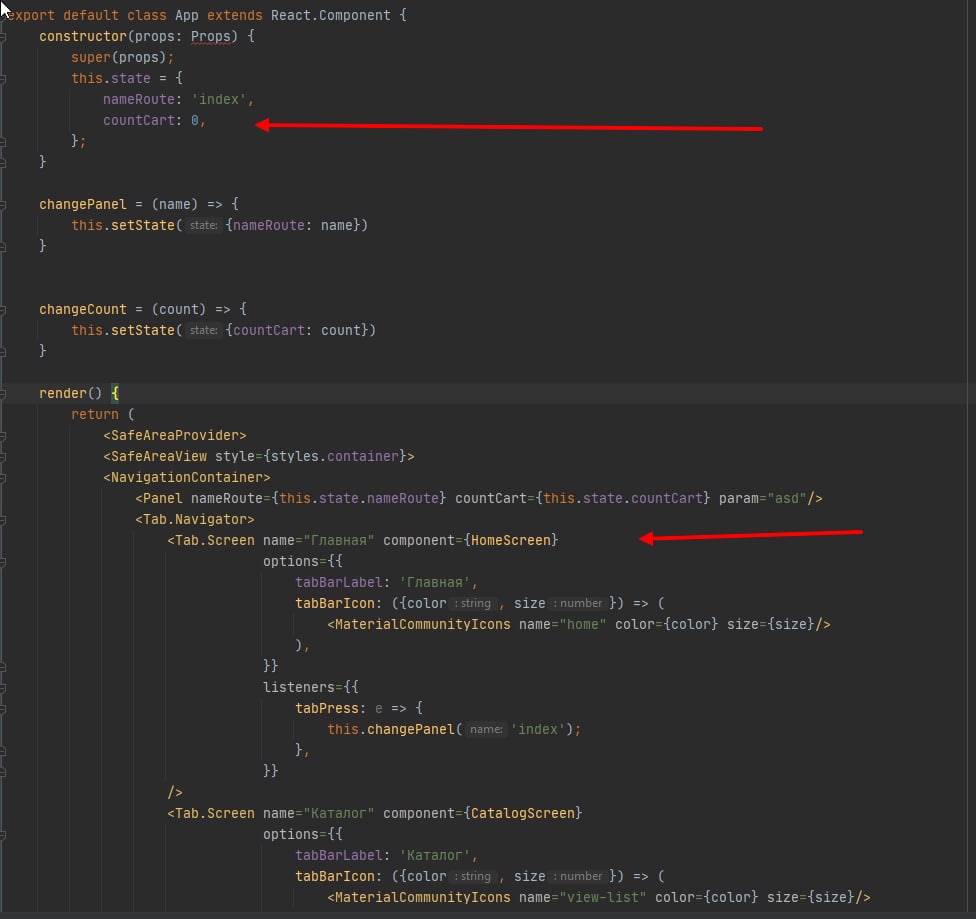The image size is (976, 919).
Task: Click '<Tab.Screen' on the Каталог line
Action: 211,813
